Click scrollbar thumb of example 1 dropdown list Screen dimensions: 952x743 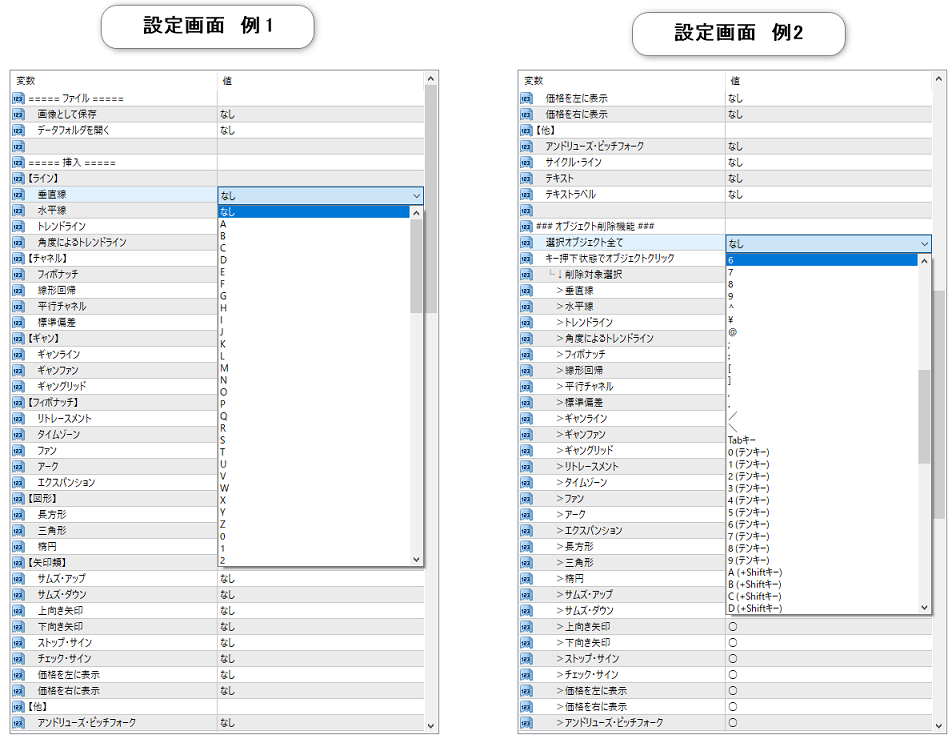coord(416,266)
